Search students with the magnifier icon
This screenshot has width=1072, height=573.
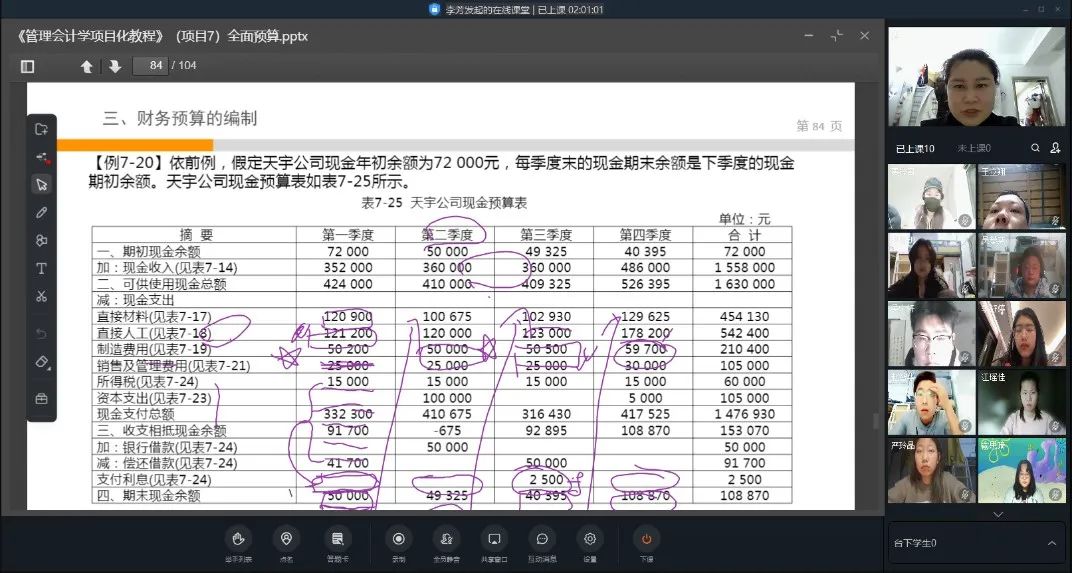(1036, 148)
